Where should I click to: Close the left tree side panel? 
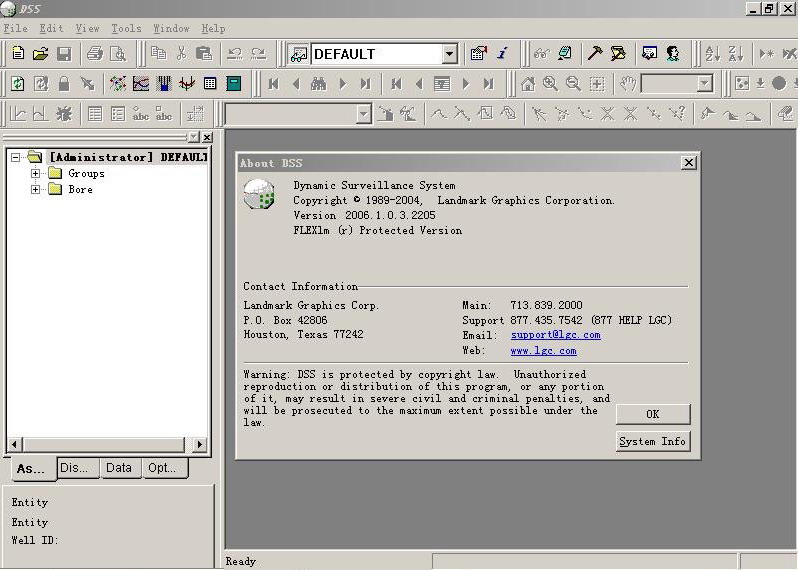click(207, 137)
